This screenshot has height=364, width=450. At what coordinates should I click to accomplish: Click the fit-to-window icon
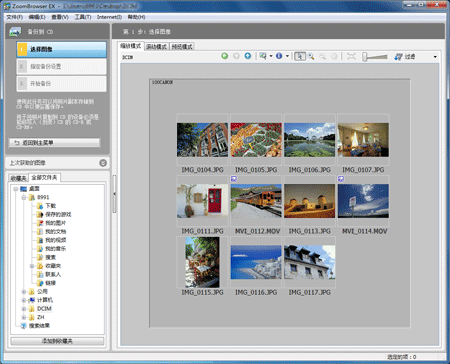351,56
